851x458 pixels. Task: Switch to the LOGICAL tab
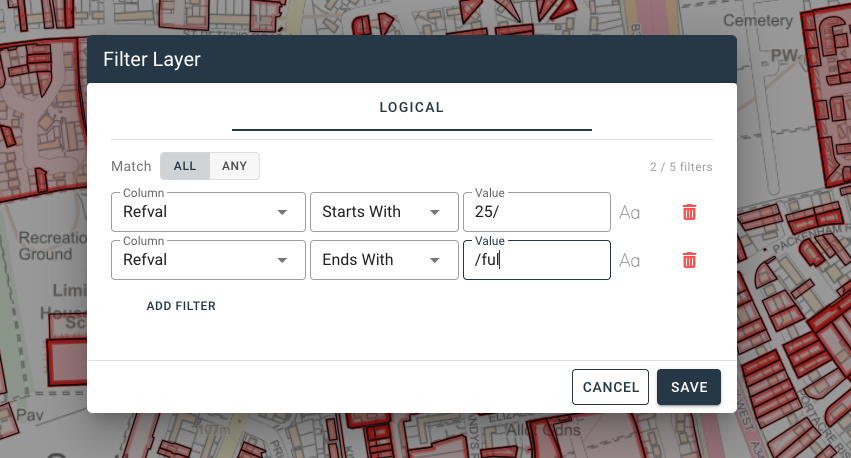[x=411, y=108]
